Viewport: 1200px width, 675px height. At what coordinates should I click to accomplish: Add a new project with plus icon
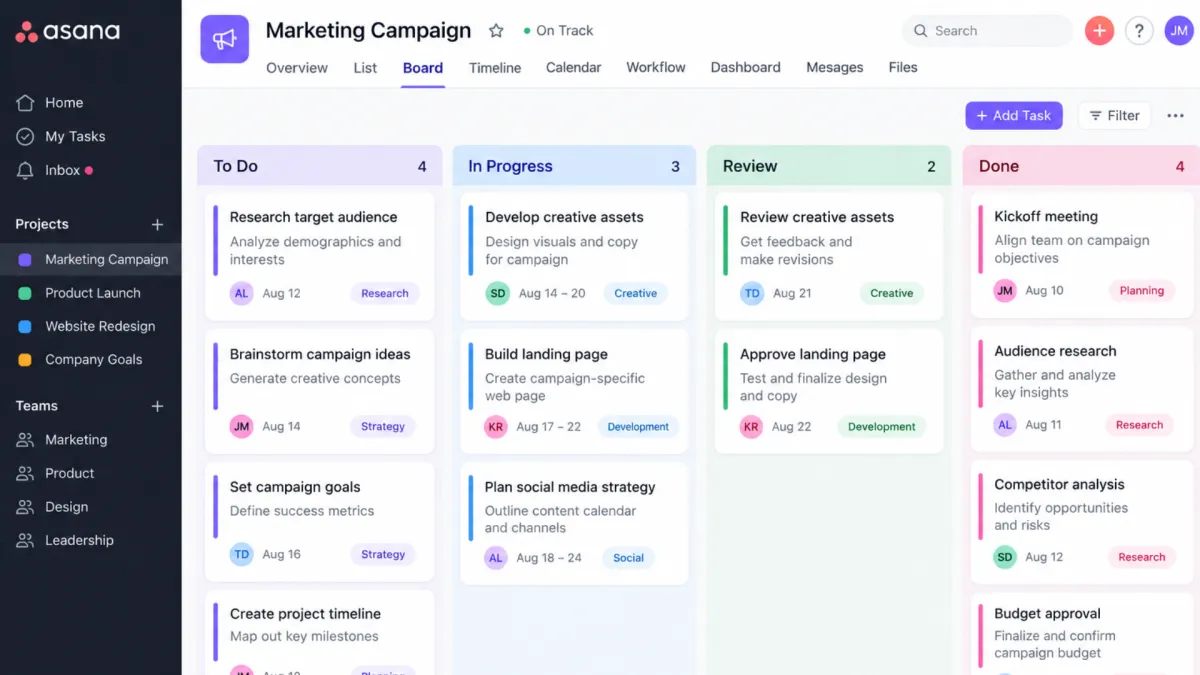click(x=157, y=225)
